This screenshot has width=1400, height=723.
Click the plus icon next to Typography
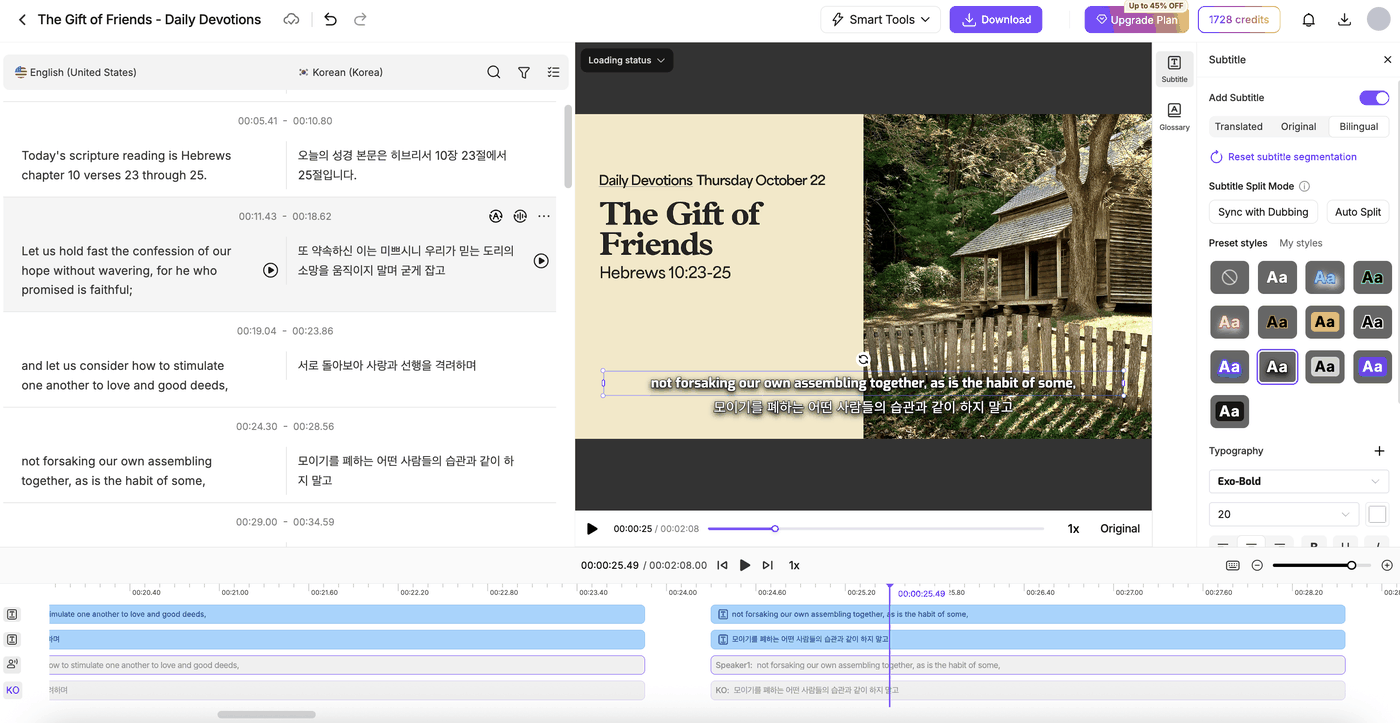pyautogui.click(x=1380, y=451)
